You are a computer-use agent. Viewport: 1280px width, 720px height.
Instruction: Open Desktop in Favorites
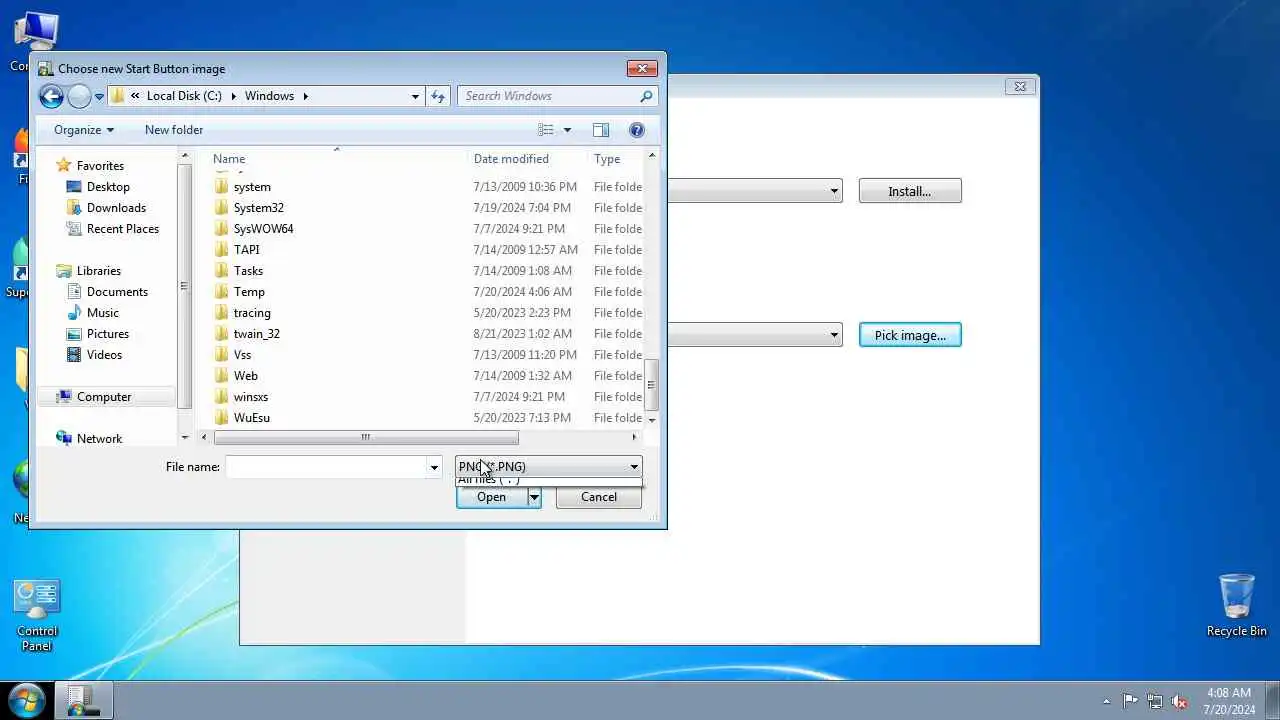pyautogui.click(x=108, y=187)
